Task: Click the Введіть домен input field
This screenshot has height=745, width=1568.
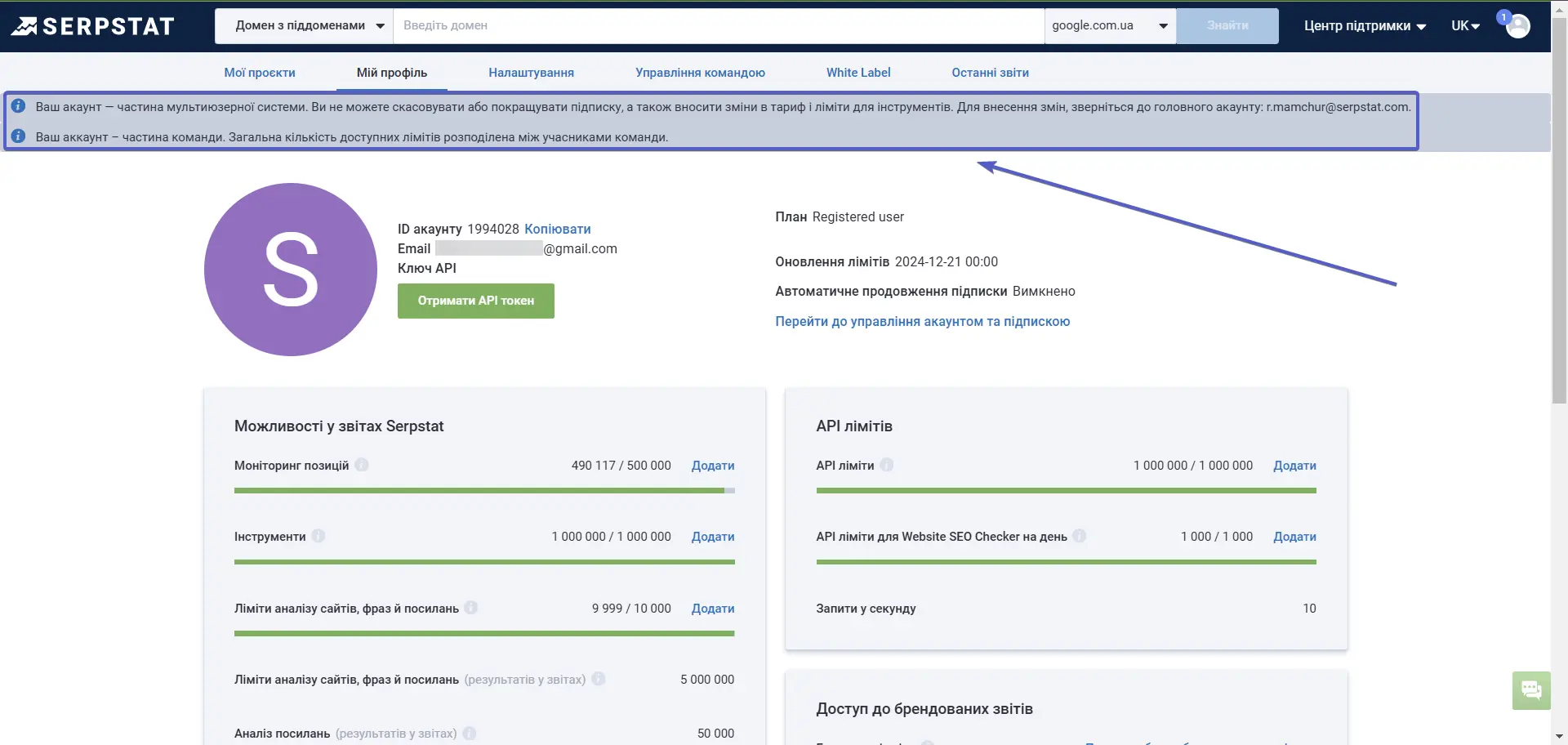Action: pyautogui.click(x=719, y=26)
